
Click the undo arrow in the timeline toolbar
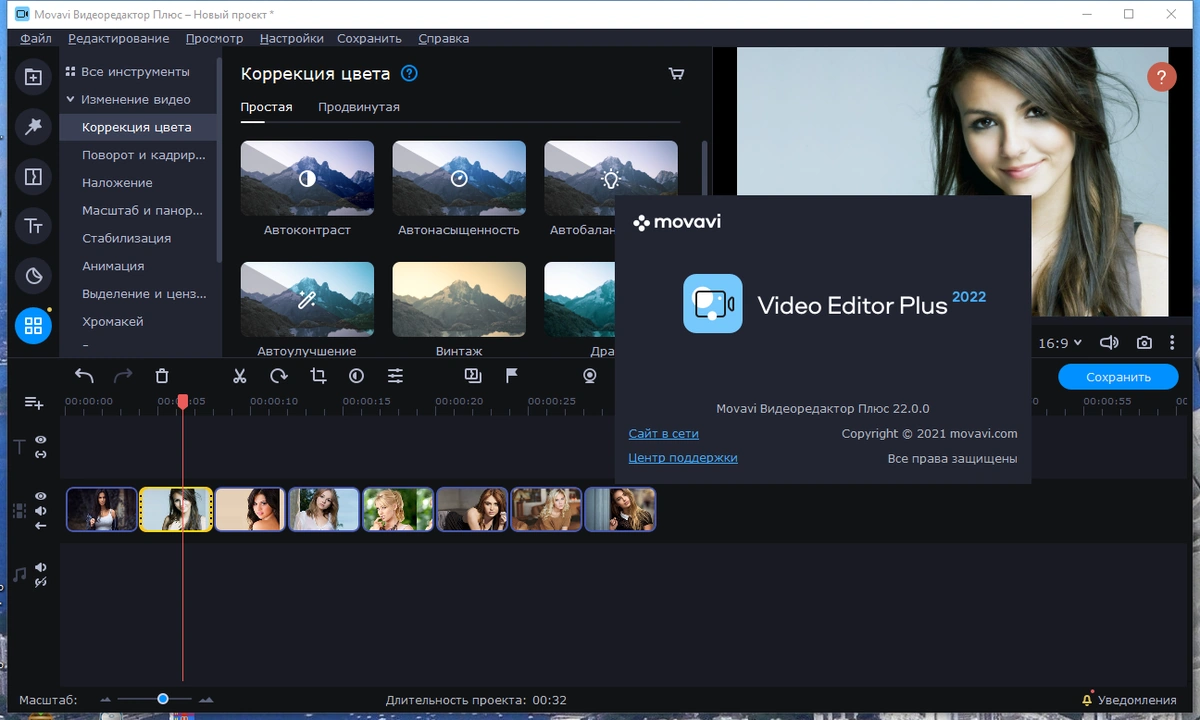pyautogui.click(x=85, y=376)
